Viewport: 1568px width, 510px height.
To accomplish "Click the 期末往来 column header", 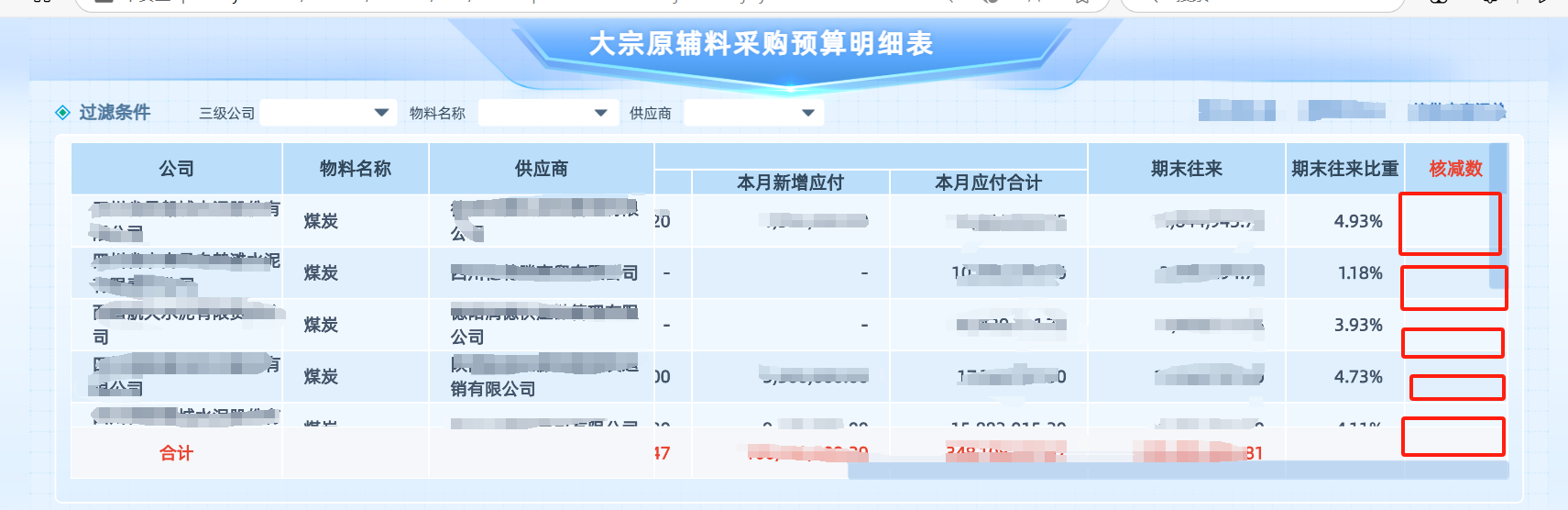I will pyautogui.click(x=1187, y=168).
